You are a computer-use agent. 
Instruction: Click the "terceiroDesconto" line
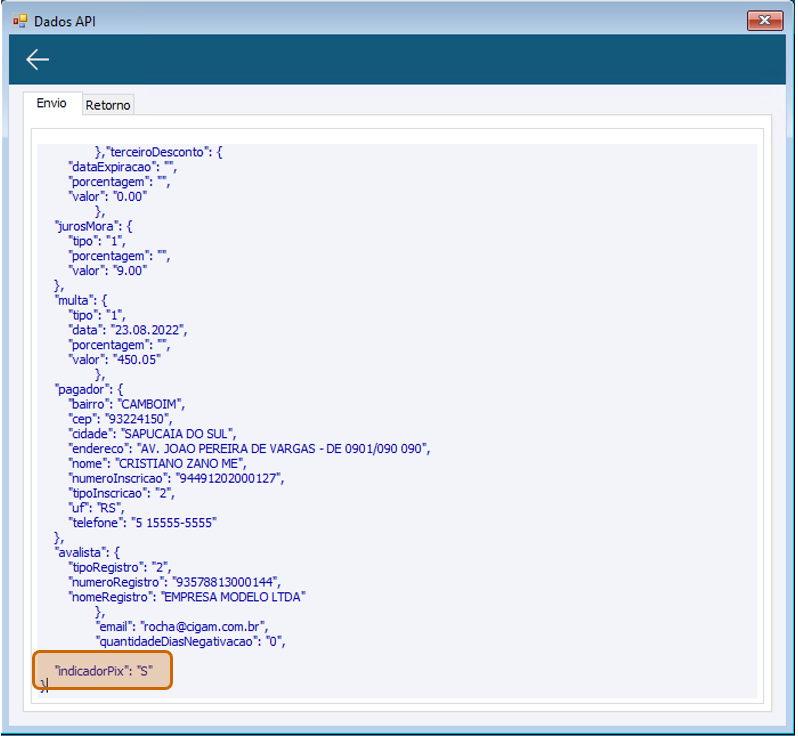[x=159, y=152]
